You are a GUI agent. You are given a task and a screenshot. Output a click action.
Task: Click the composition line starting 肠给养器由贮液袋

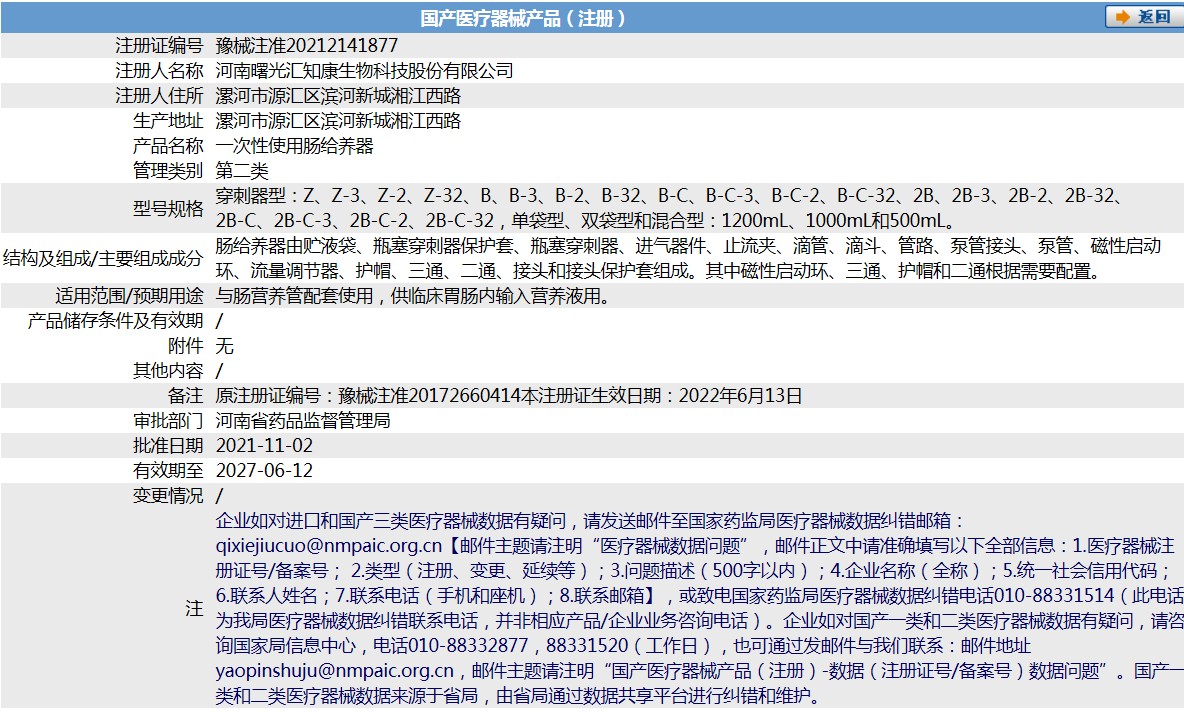click(x=688, y=245)
